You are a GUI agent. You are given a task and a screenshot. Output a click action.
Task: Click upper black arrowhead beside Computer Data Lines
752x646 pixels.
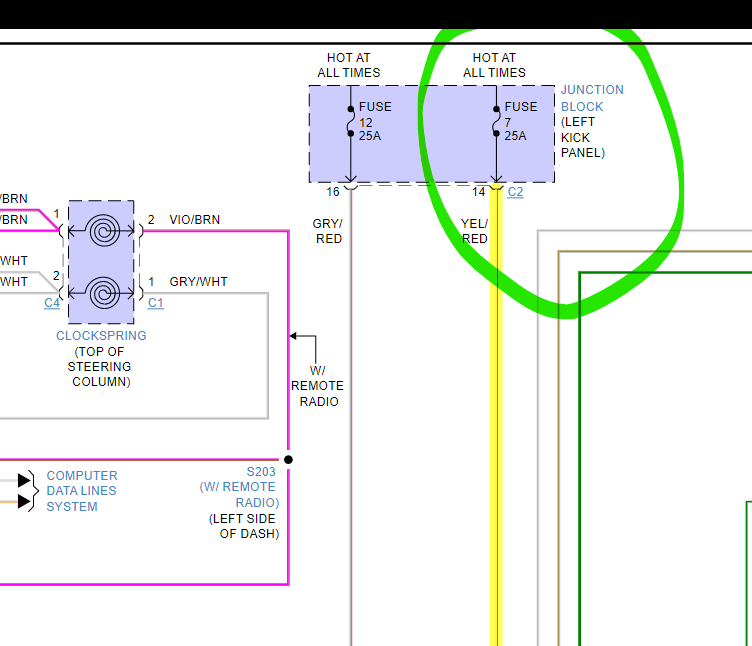[25, 480]
